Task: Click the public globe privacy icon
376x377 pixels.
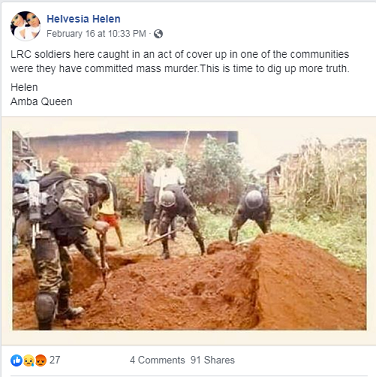Action: point(158,34)
